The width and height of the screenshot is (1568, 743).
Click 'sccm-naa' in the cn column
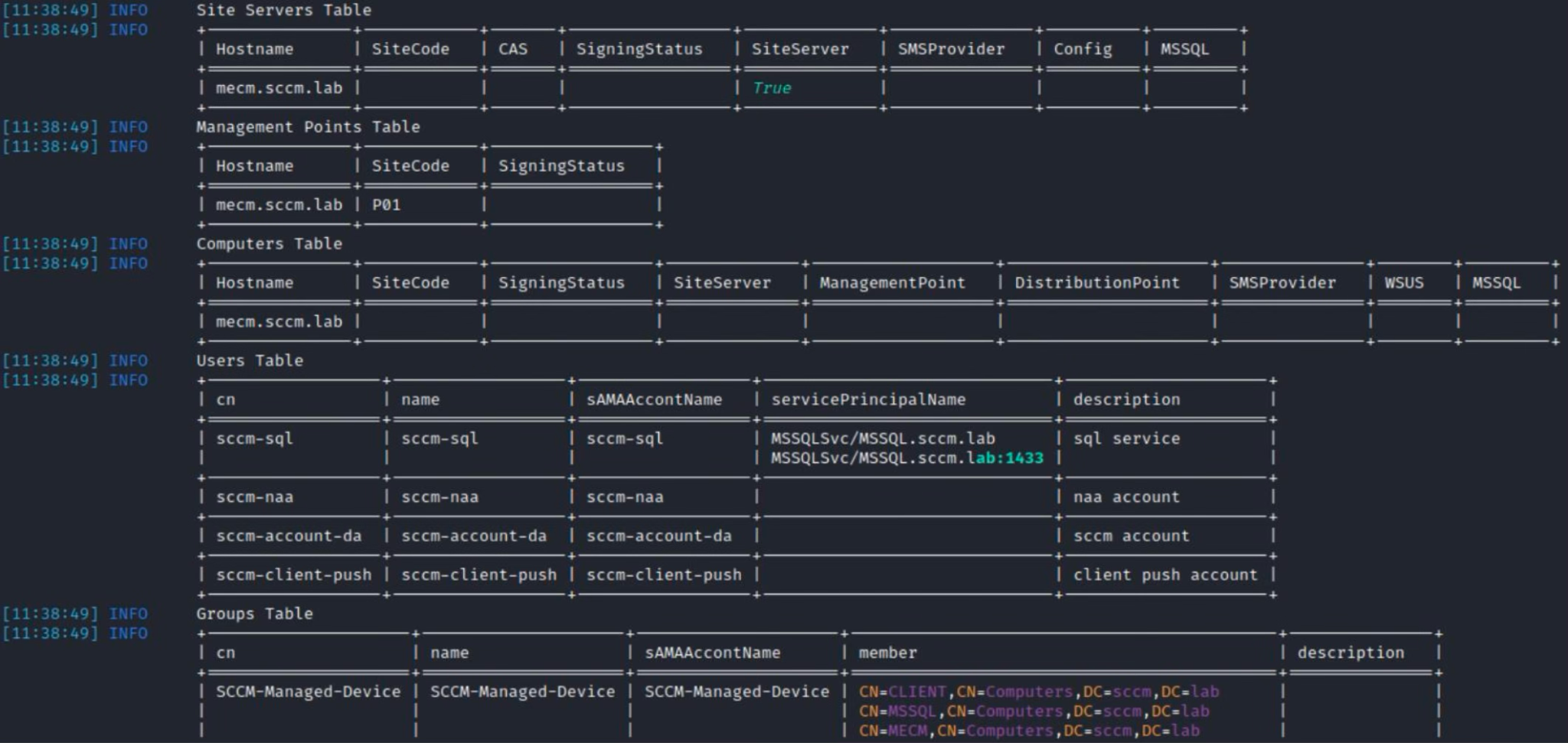coord(254,497)
